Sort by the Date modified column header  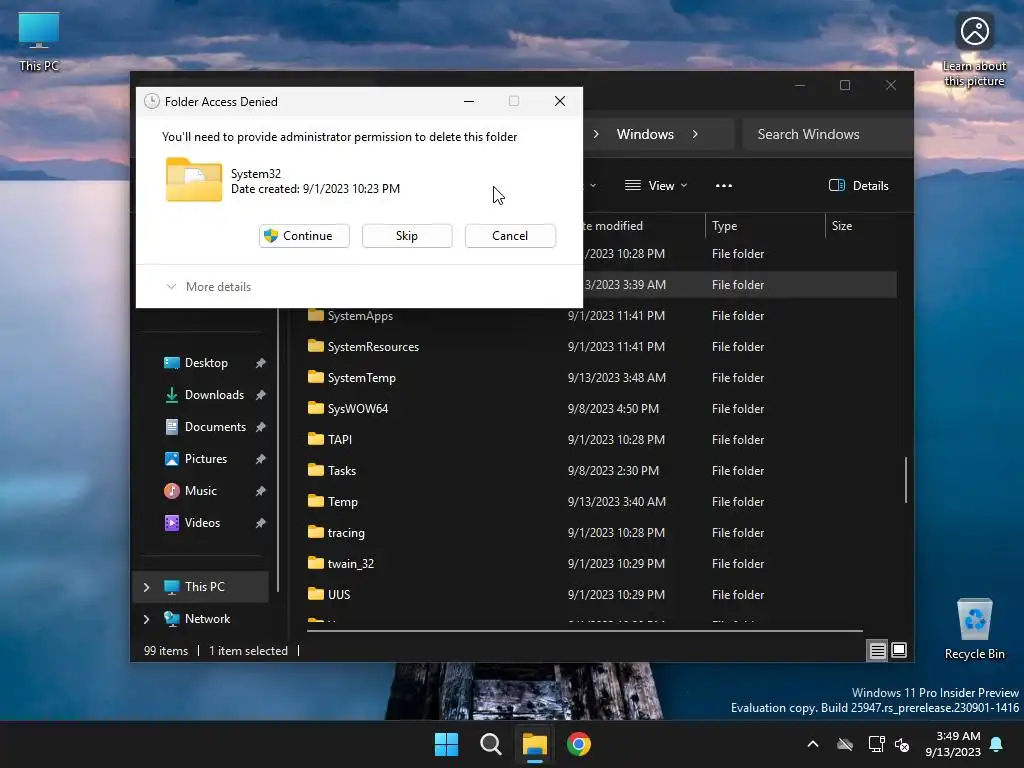(x=643, y=226)
